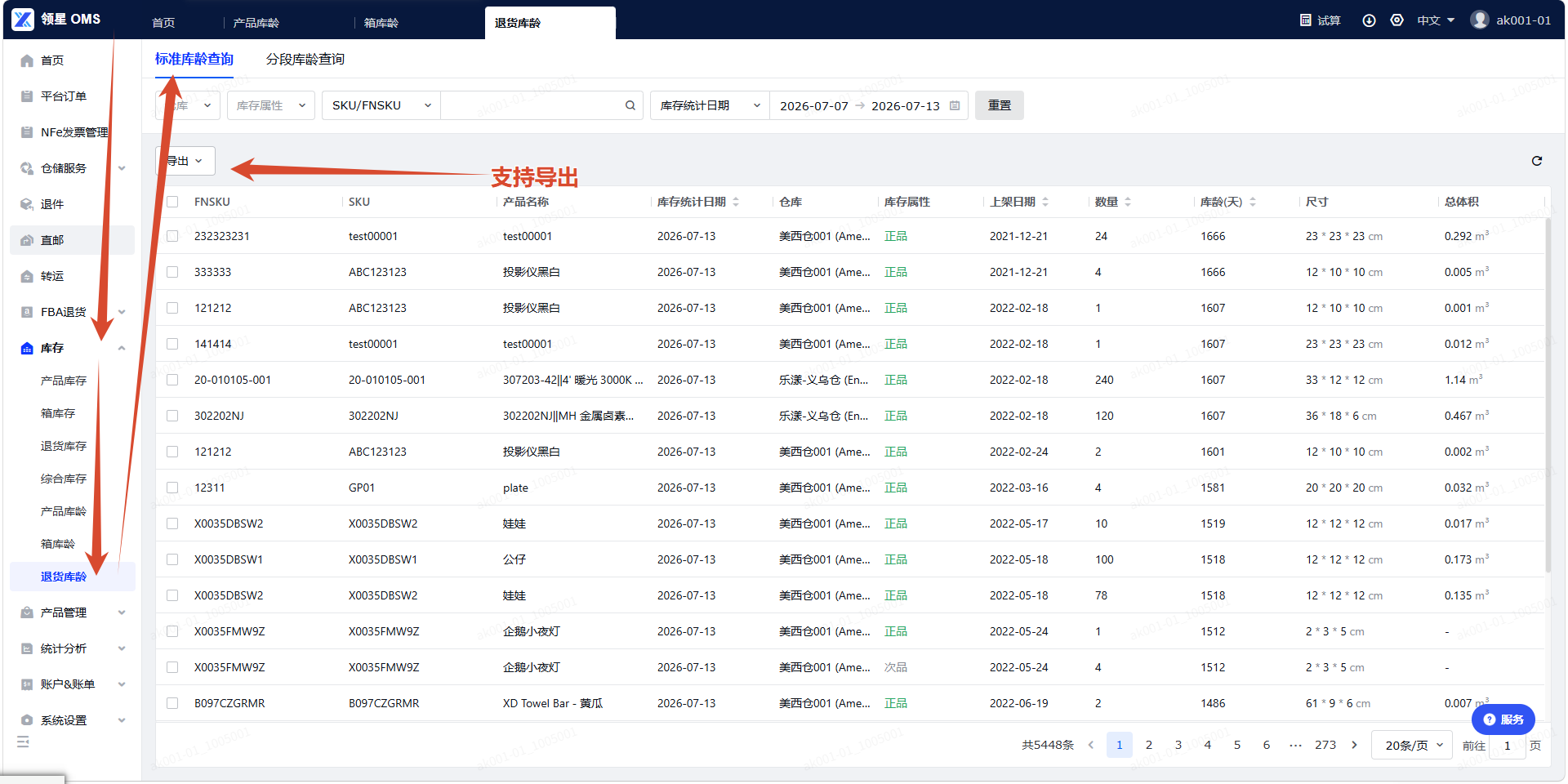
Task: Switch to the 箱库龄 top tab
Action: 381,23
